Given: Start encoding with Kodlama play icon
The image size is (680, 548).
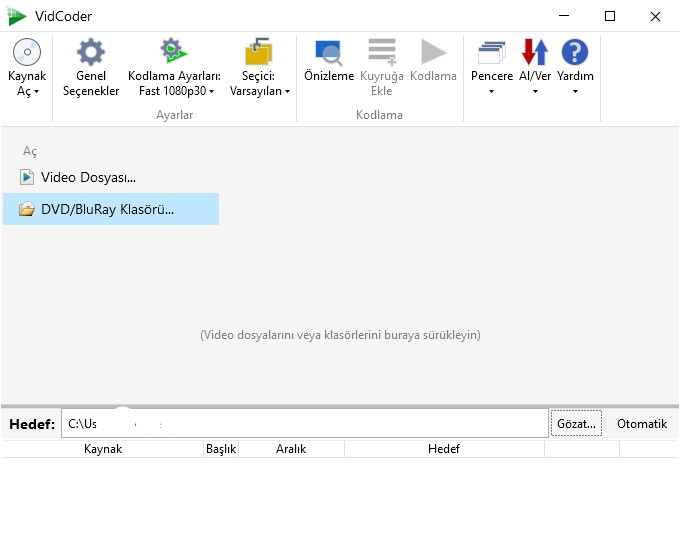Looking at the screenshot, I should coord(433,52).
